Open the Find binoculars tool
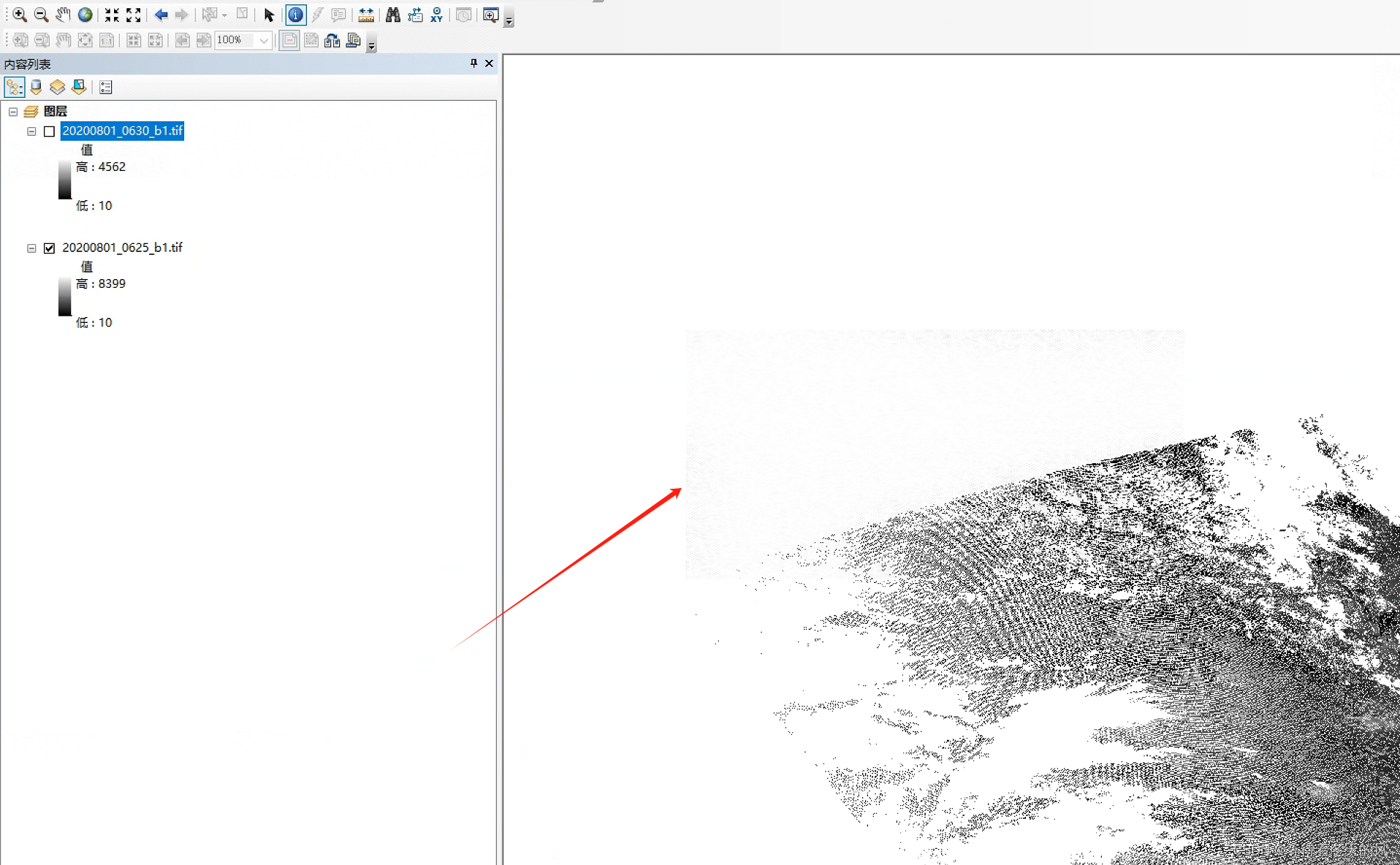Screen dimensions: 1400x865 (x=393, y=15)
